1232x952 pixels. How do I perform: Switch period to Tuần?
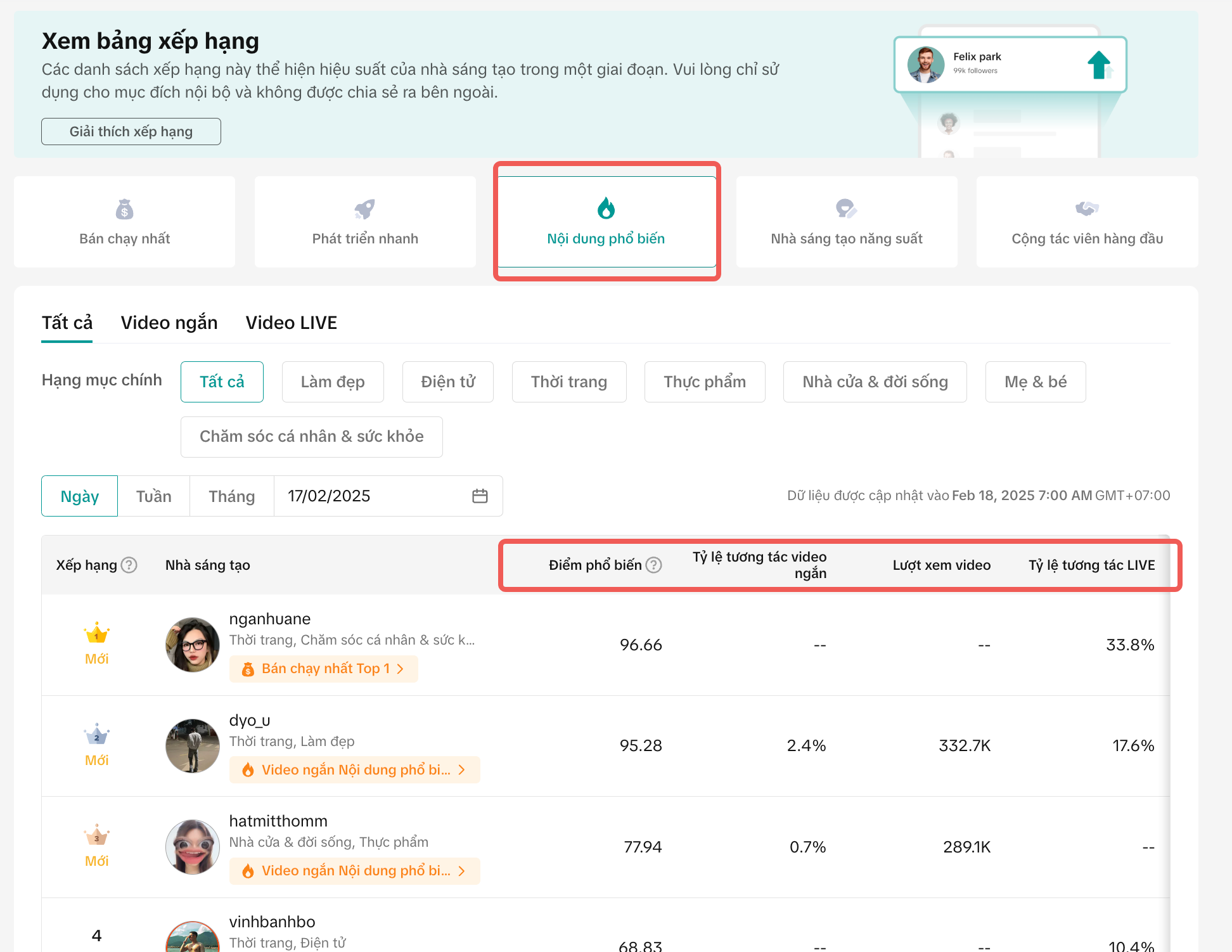click(153, 496)
